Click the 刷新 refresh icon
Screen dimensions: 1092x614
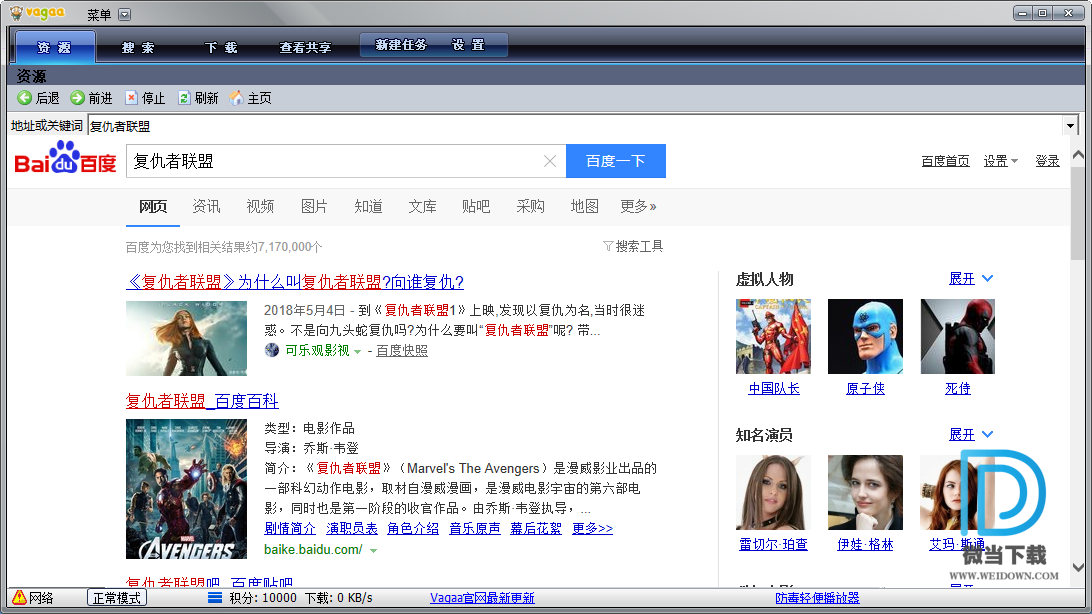(x=184, y=98)
